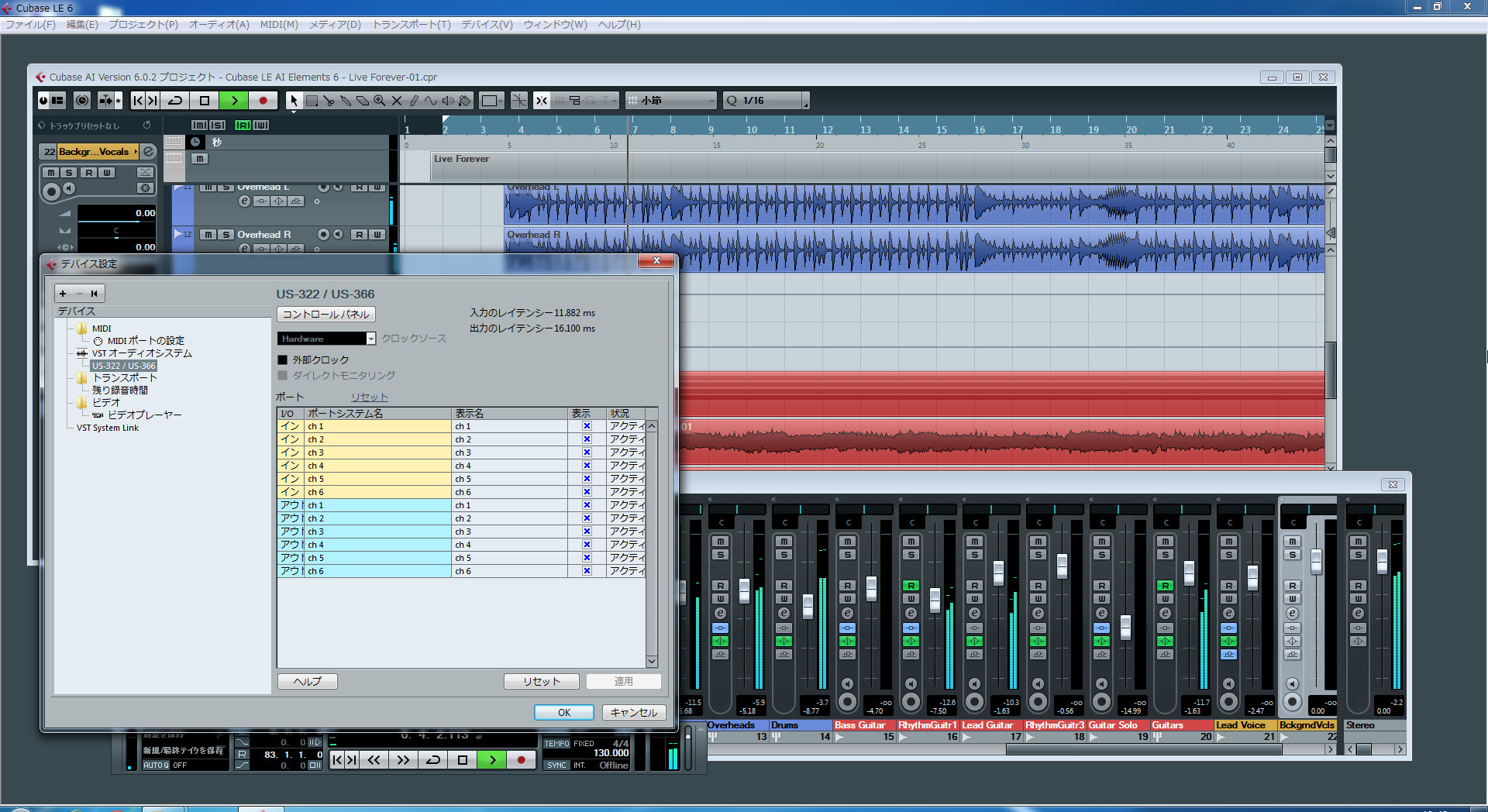Viewport: 1488px width, 812px height.
Task: Toggle Cycle loop in project toolbar
Action: click(x=175, y=101)
